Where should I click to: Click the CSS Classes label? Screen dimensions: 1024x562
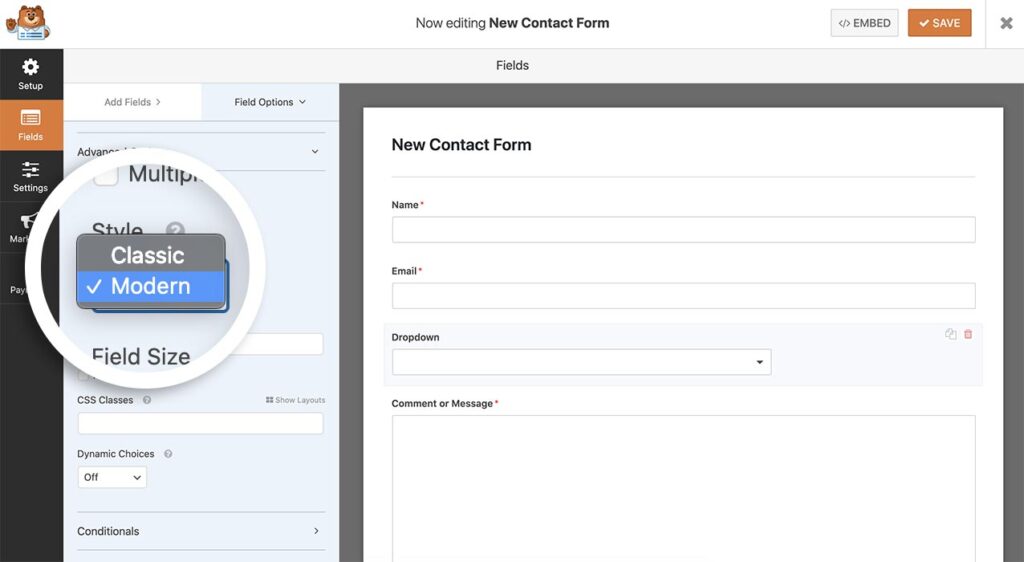[x=105, y=400]
